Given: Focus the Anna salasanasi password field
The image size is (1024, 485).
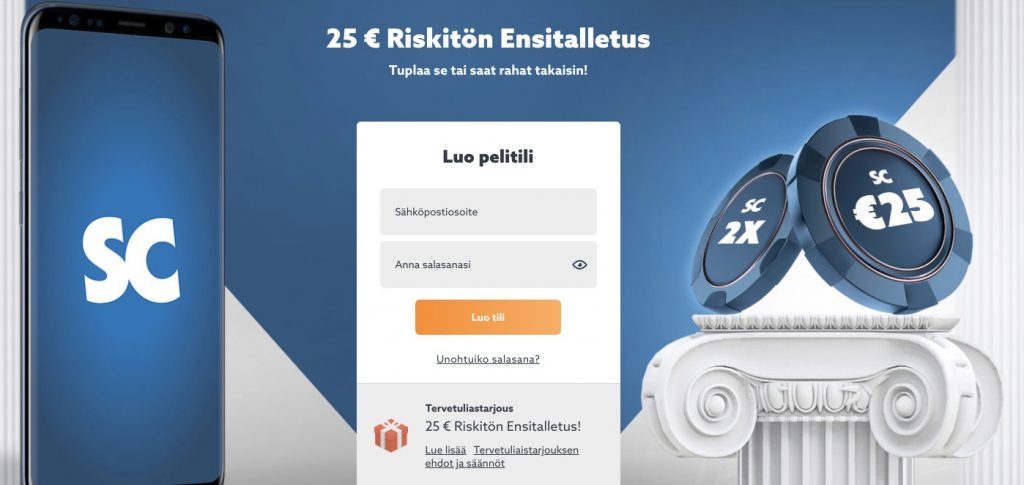Looking at the screenshot, I should [x=488, y=264].
